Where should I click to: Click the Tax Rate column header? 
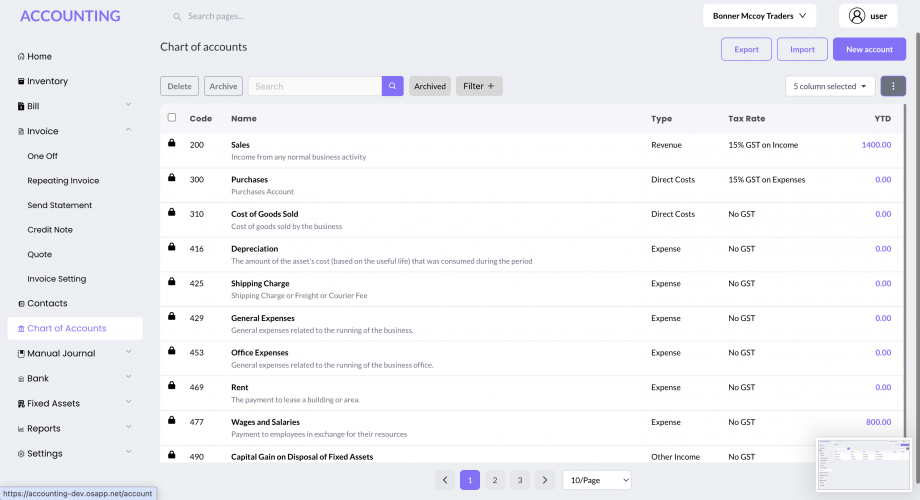point(746,119)
